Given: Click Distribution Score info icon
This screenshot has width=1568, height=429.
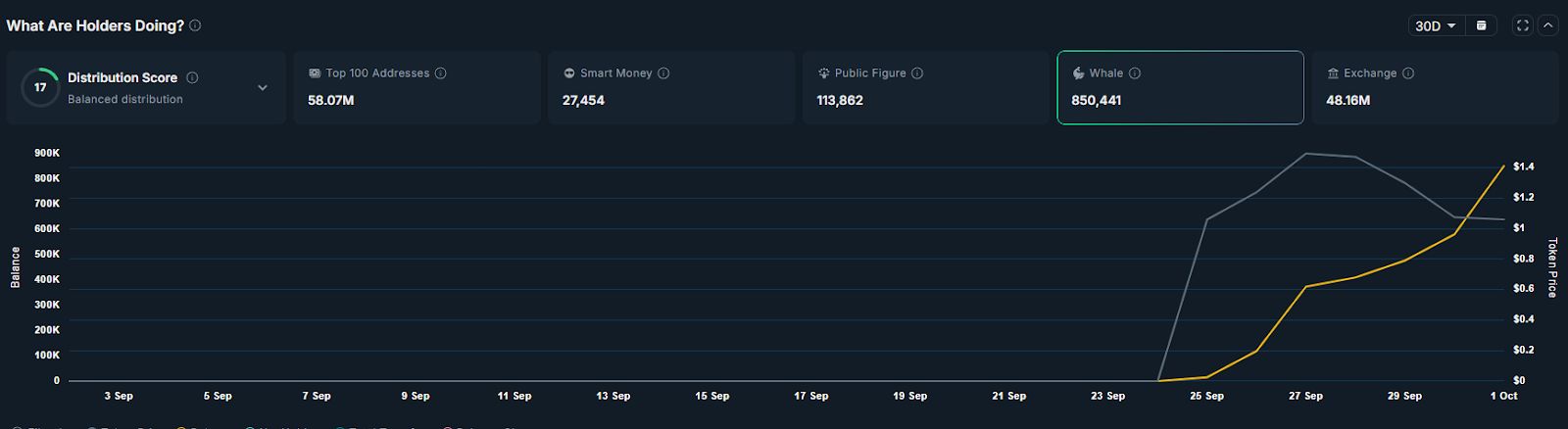Looking at the screenshot, I should pyautogui.click(x=192, y=77).
